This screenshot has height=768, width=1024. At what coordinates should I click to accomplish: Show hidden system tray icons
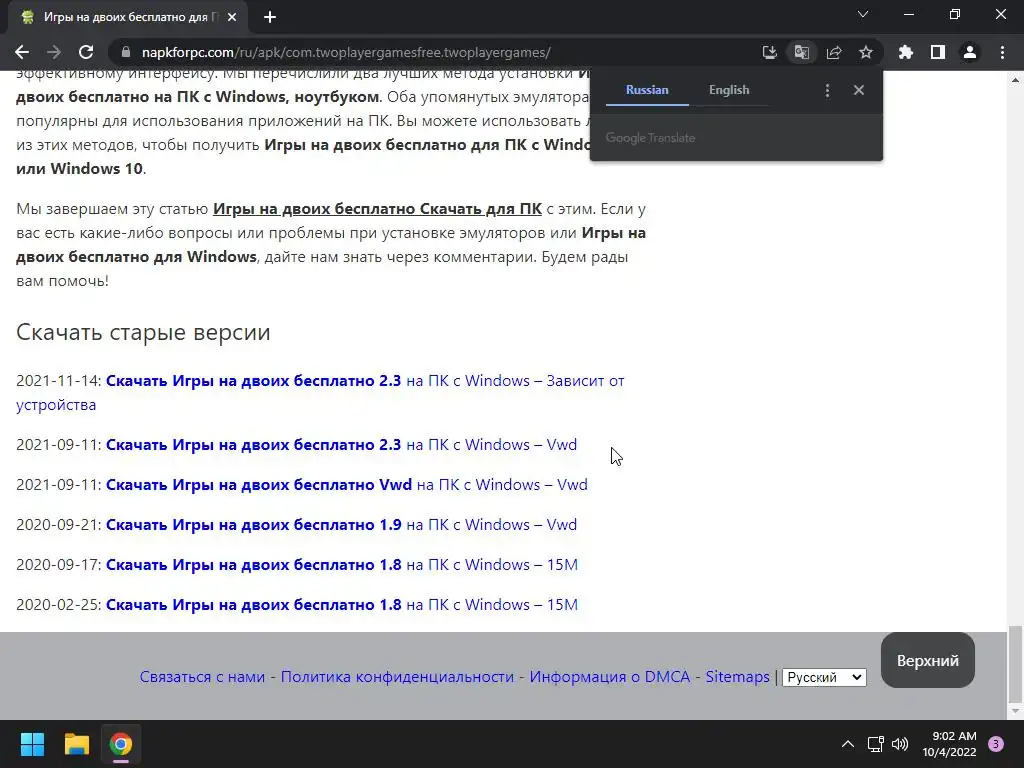[847, 744]
